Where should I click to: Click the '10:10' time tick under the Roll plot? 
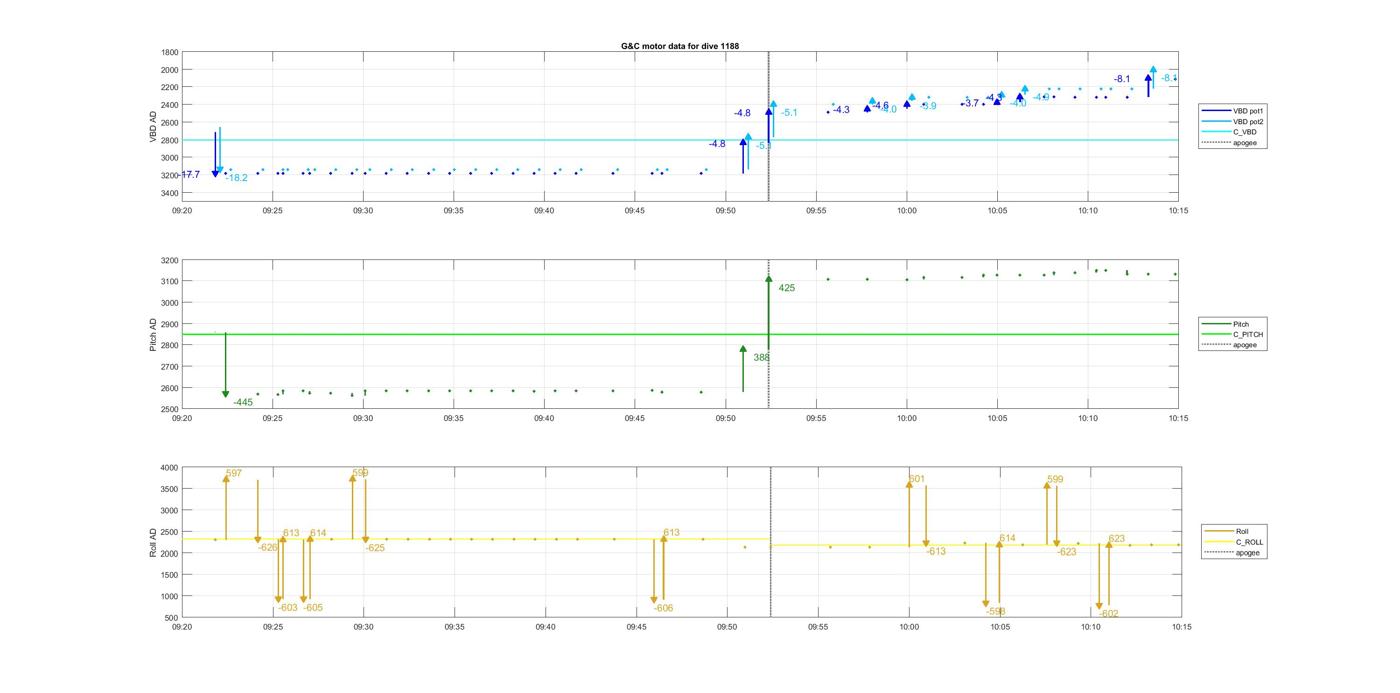[1090, 627]
